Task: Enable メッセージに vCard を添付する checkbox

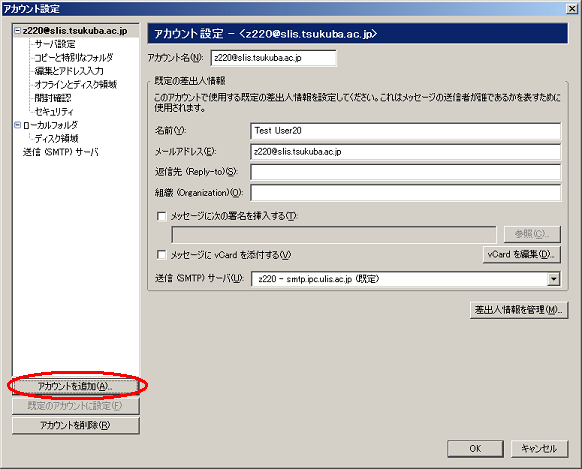Action: click(x=161, y=255)
